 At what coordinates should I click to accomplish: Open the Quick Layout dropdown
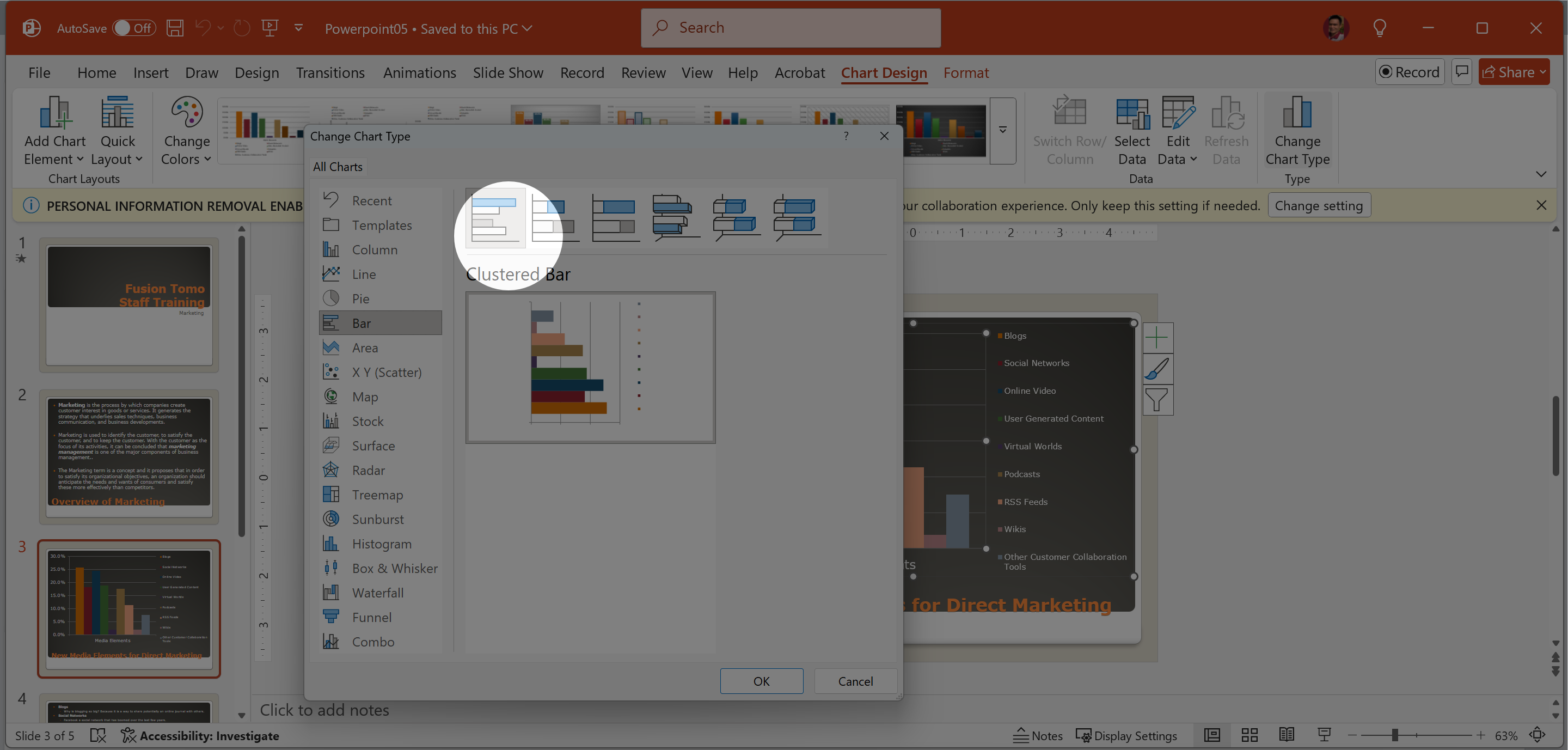tap(117, 131)
